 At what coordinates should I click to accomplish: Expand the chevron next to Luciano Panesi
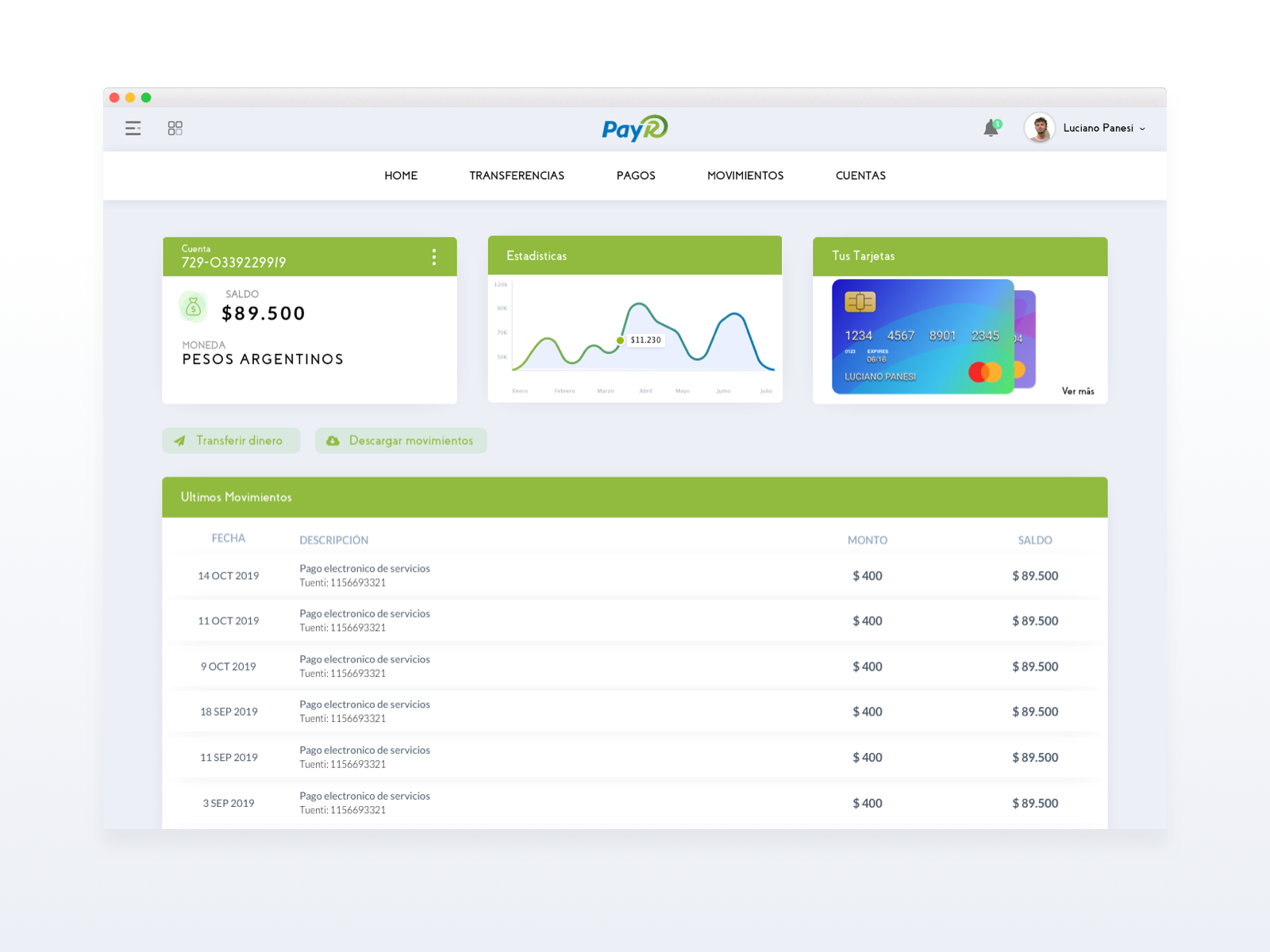(1143, 129)
